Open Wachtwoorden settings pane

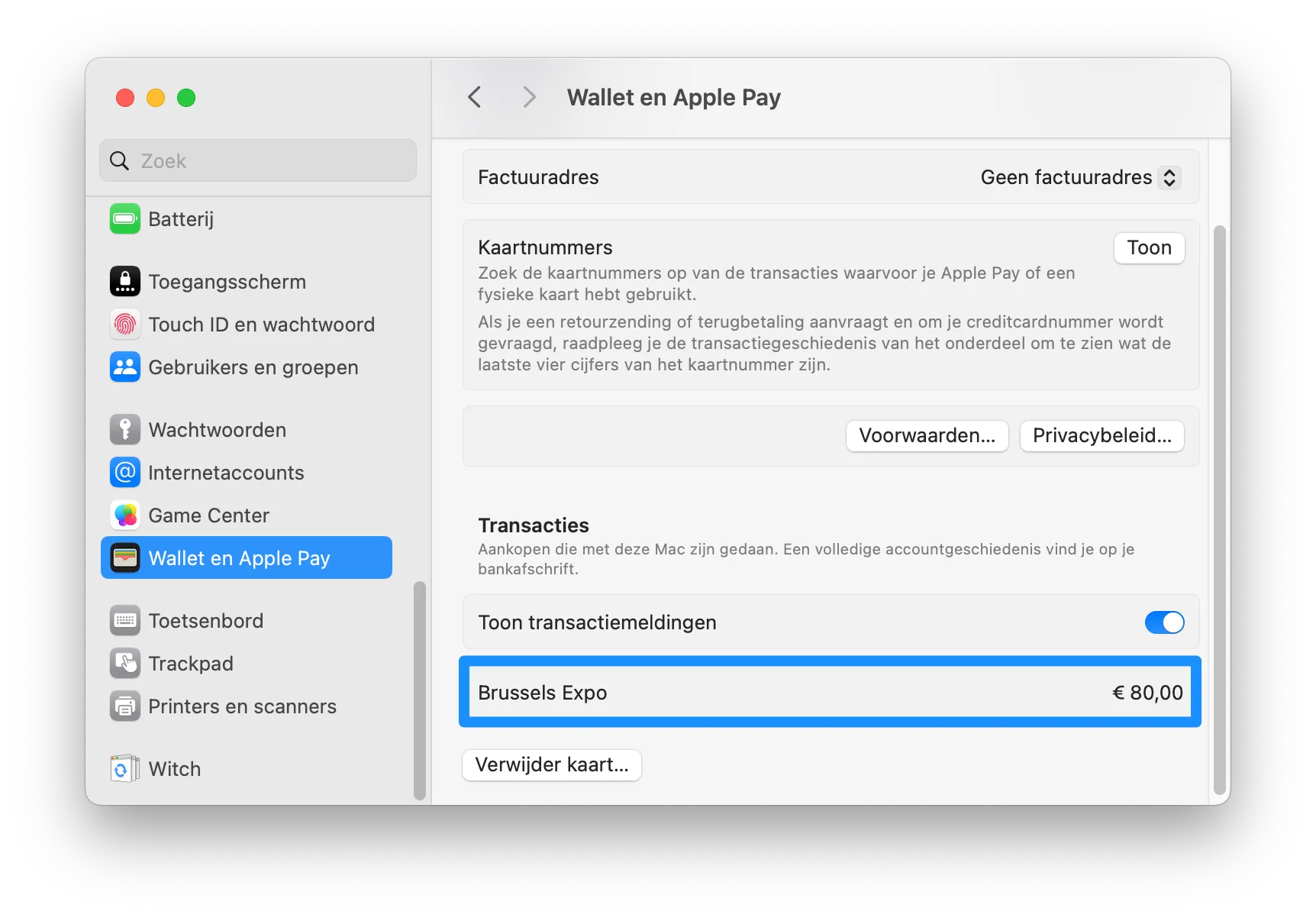pos(247,430)
